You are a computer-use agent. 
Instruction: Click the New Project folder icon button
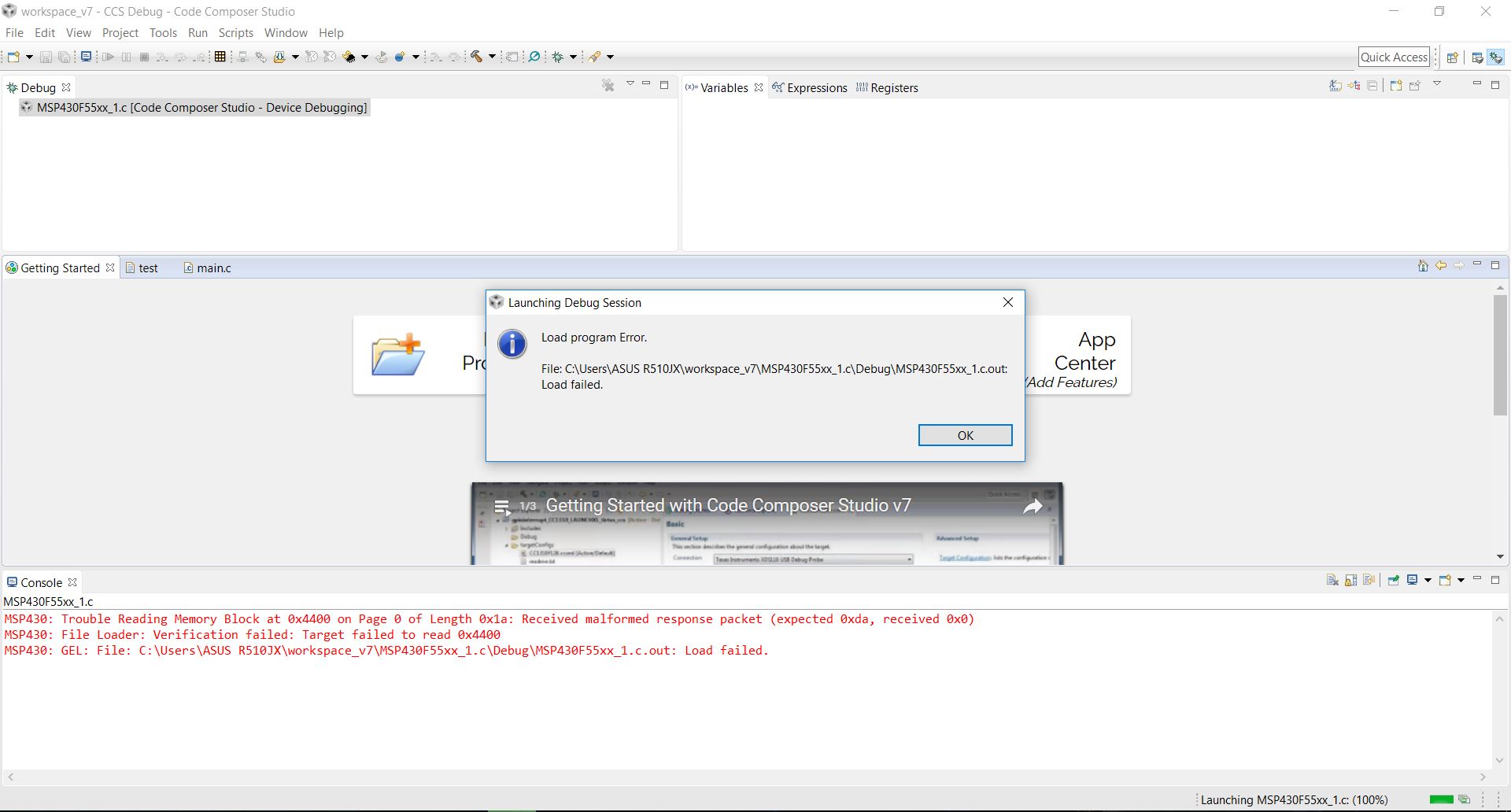click(x=397, y=354)
